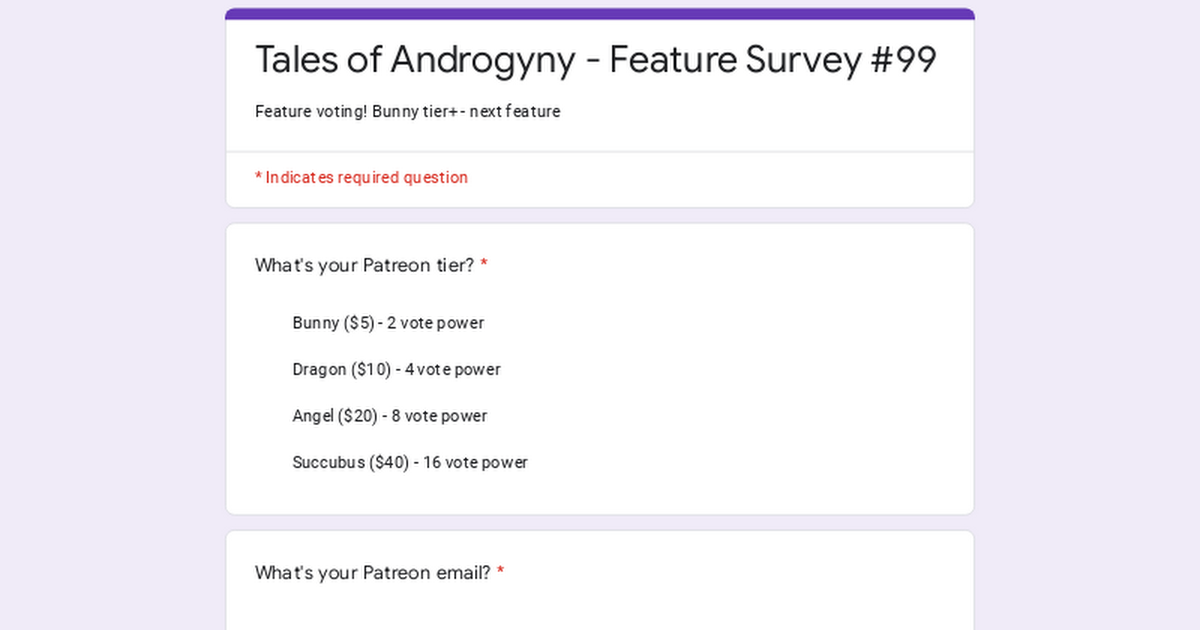Click the 'What's your Patreon email?' heading
This screenshot has height=630, width=1200.
372,573
